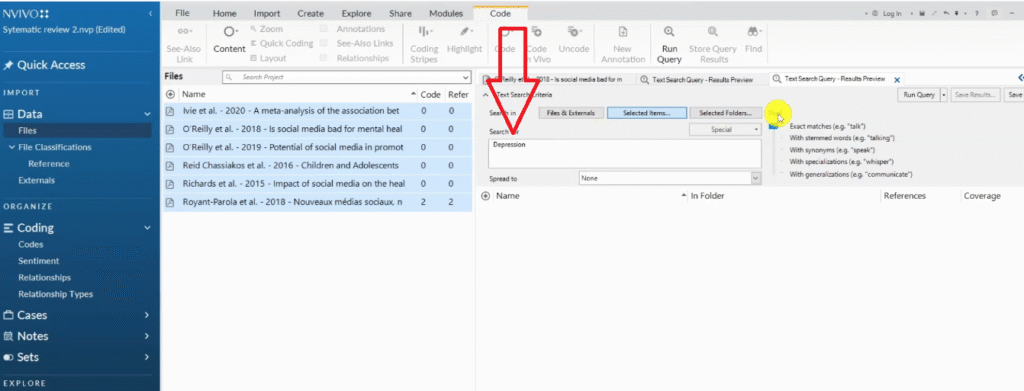Viewport: 1024px width, 391px height.
Task: Switch to the Create ribbon tab
Action: click(x=310, y=13)
